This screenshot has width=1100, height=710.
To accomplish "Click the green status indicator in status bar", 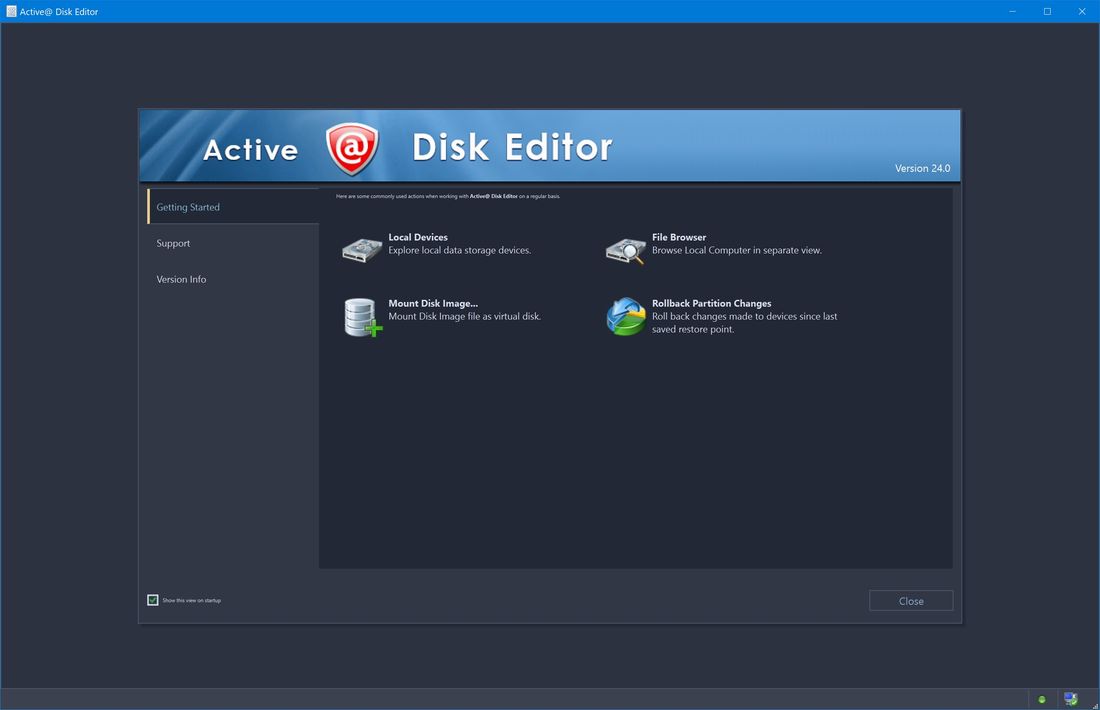I will pyautogui.click(x=1041, y=699).
